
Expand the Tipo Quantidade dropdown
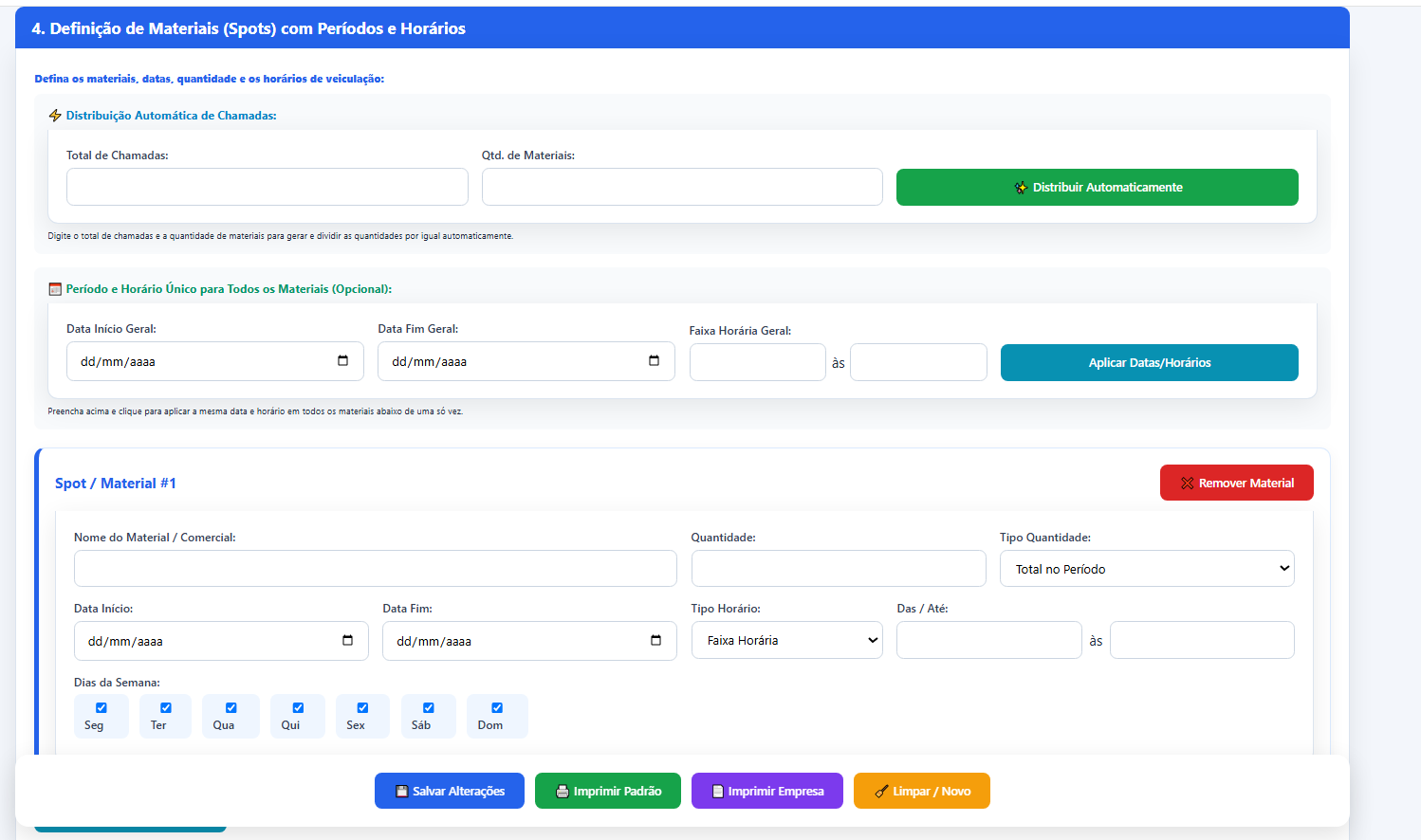pos(1147,569)
